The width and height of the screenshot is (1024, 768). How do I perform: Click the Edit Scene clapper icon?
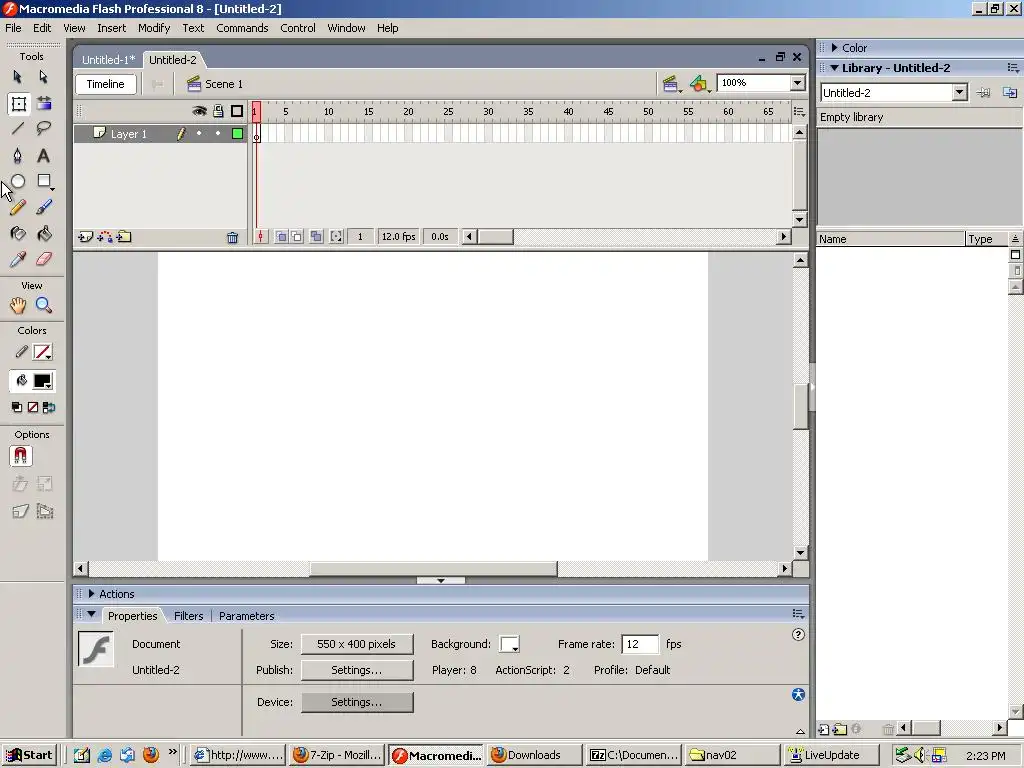click(671, 84)
